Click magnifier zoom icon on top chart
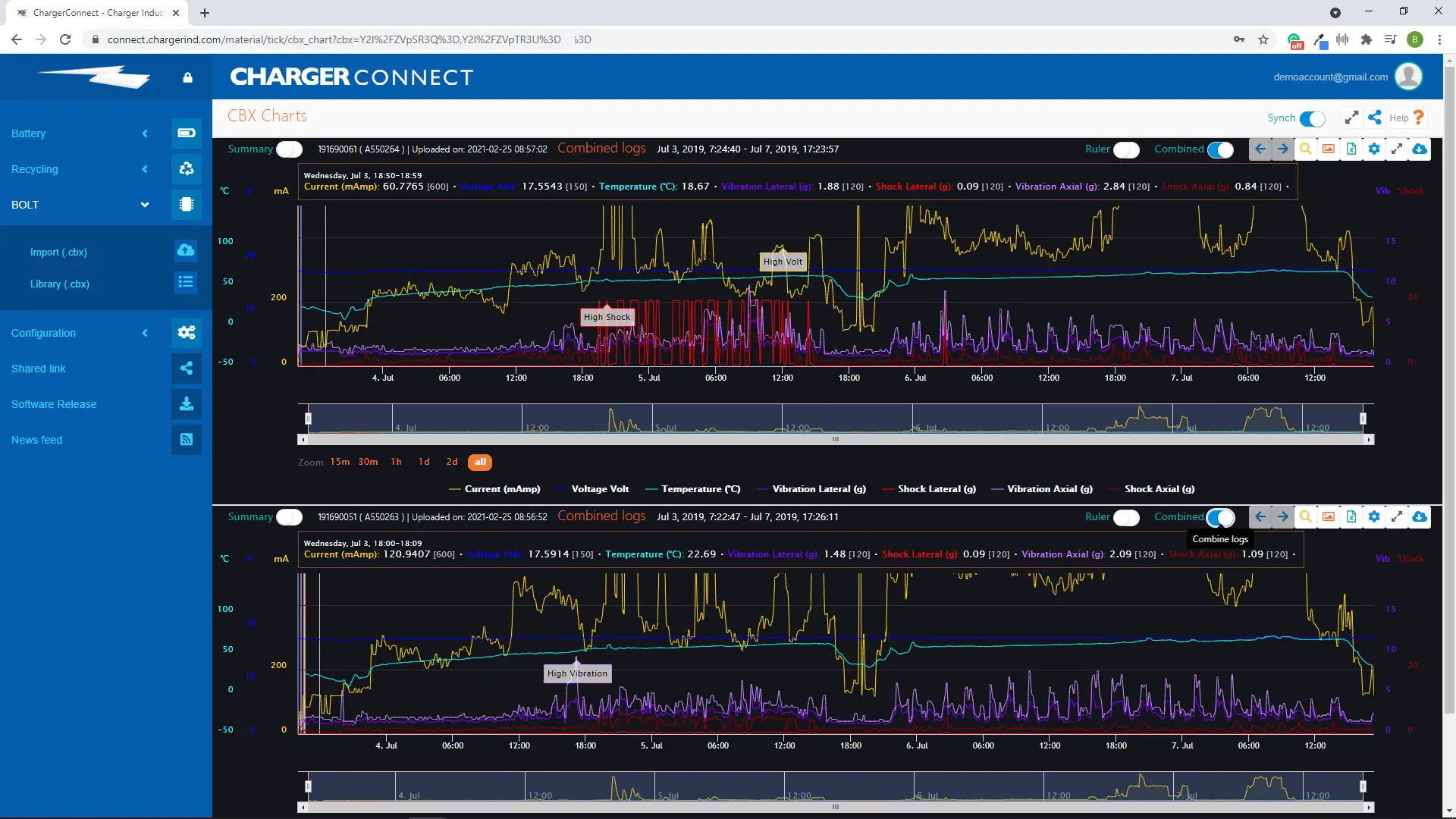The height and width of the screenshot is (819, 1456). pos(1306,149)
